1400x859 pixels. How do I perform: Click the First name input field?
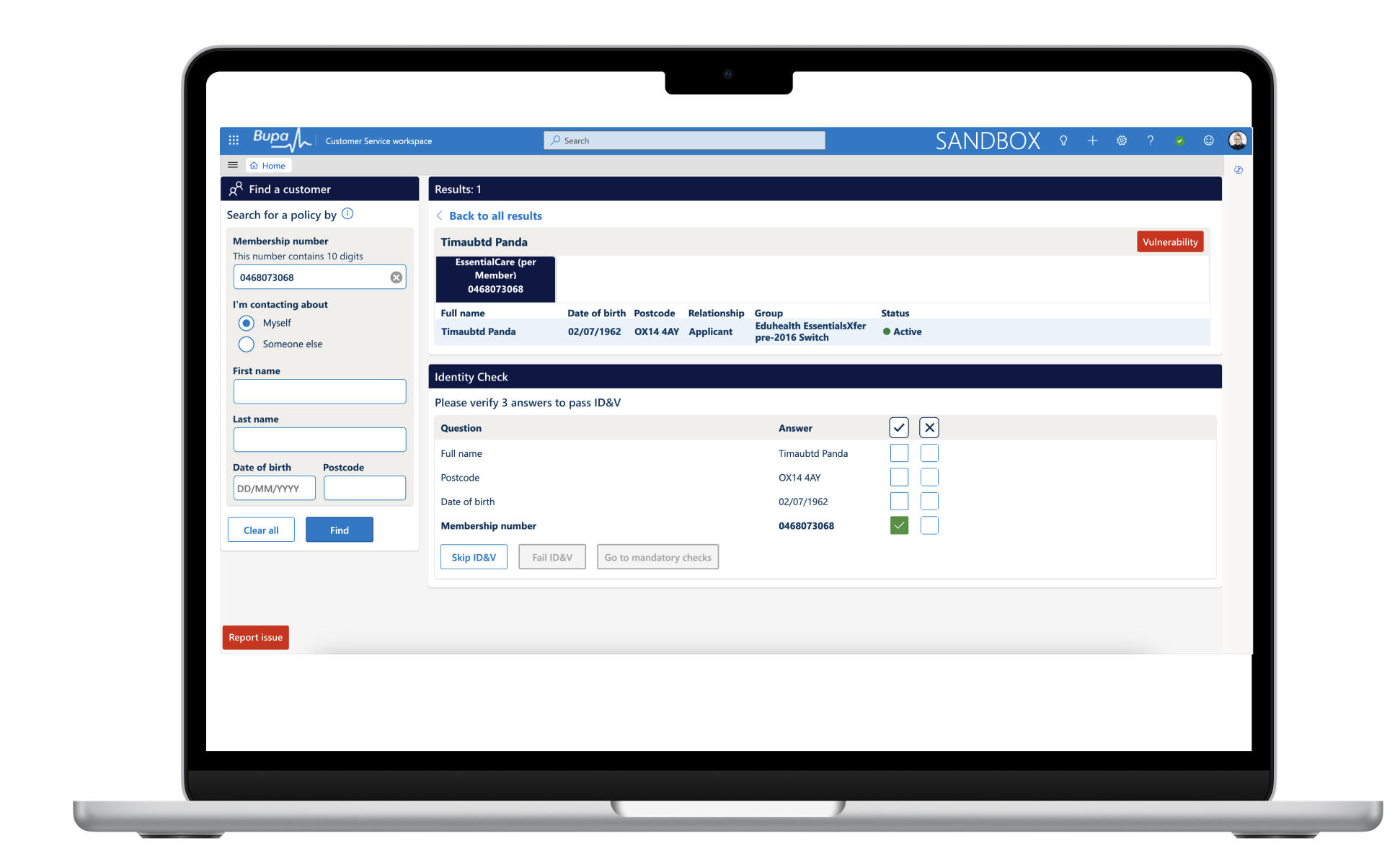319,391
